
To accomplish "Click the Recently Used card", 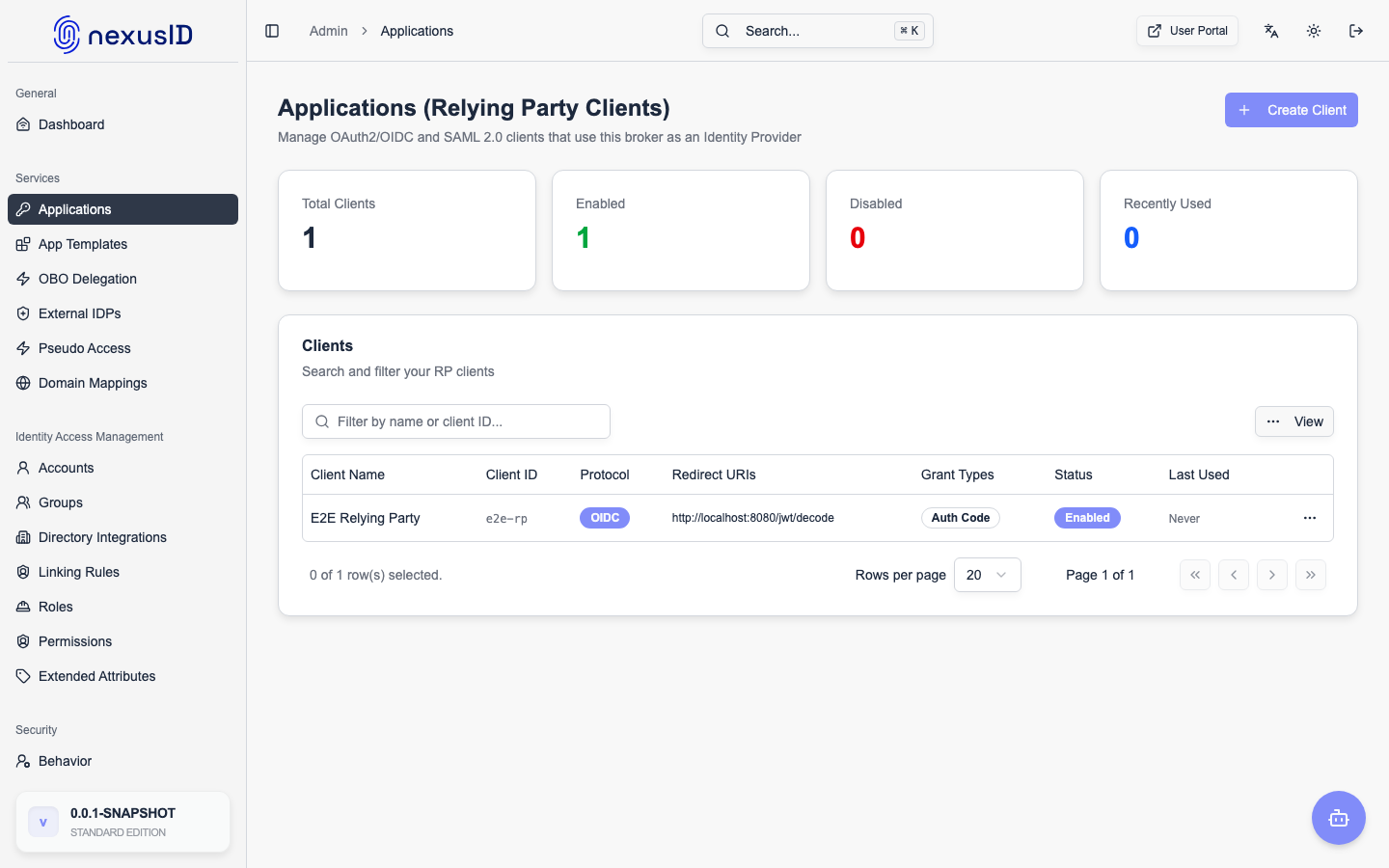I will (x=1229, y=231).
